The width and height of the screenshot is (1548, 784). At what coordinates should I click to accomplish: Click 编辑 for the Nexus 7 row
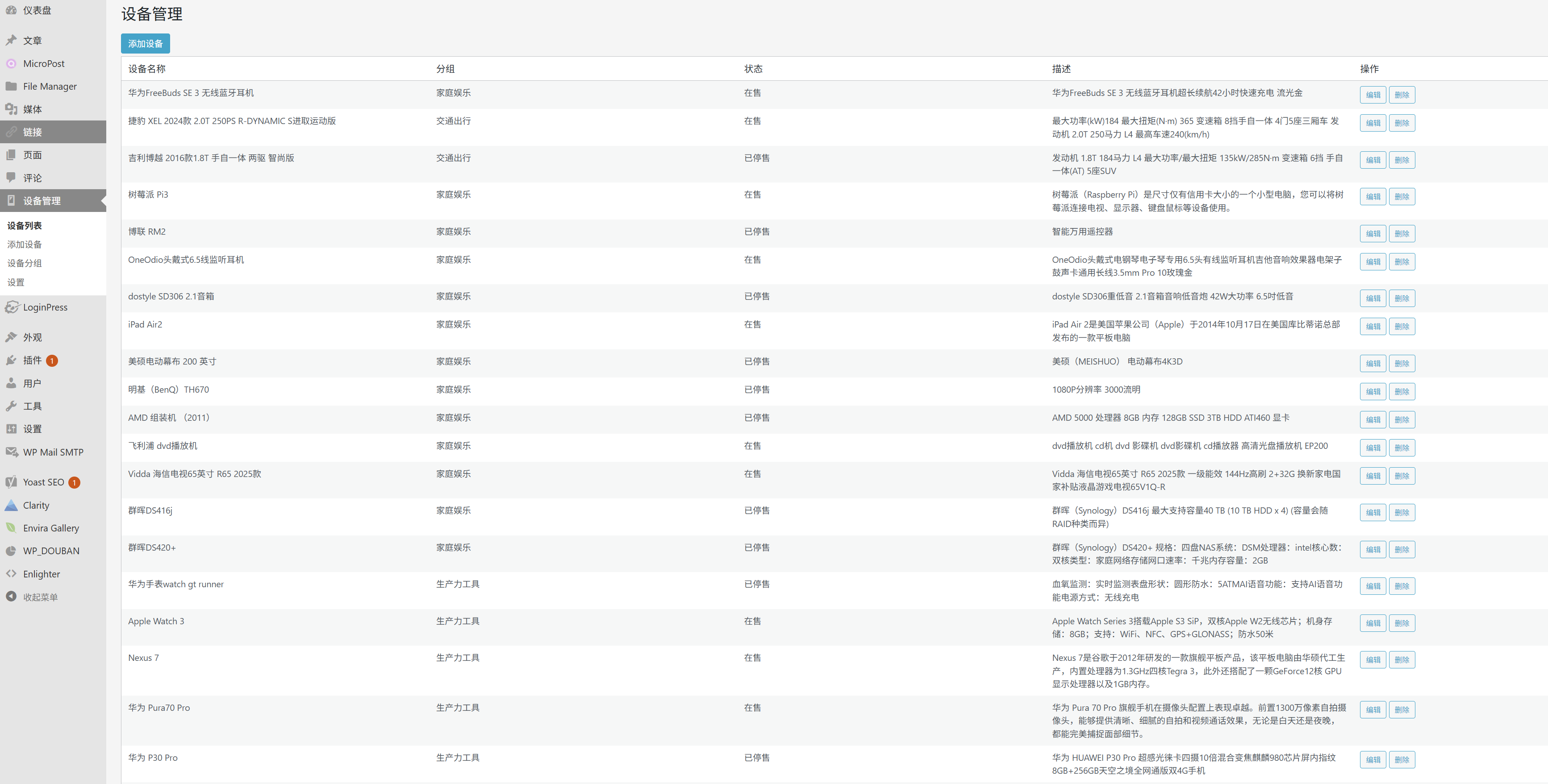(x=1373, y=660)
